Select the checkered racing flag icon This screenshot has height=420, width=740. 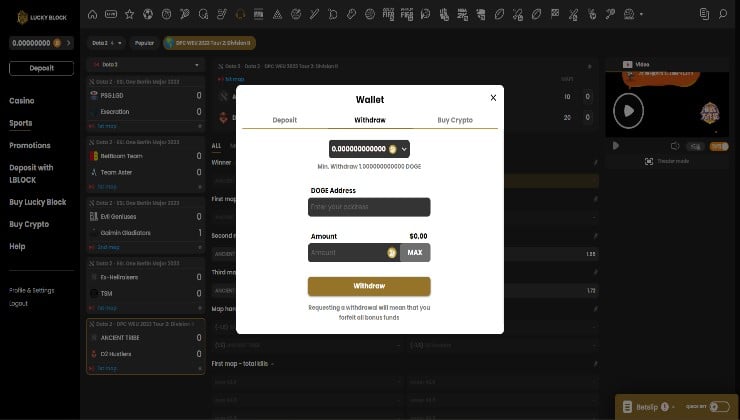pos(555,15)
